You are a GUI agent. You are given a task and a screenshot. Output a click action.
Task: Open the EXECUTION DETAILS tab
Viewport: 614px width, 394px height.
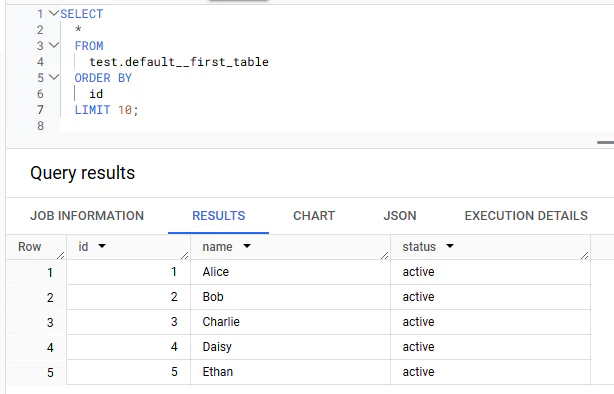(526, 215)
